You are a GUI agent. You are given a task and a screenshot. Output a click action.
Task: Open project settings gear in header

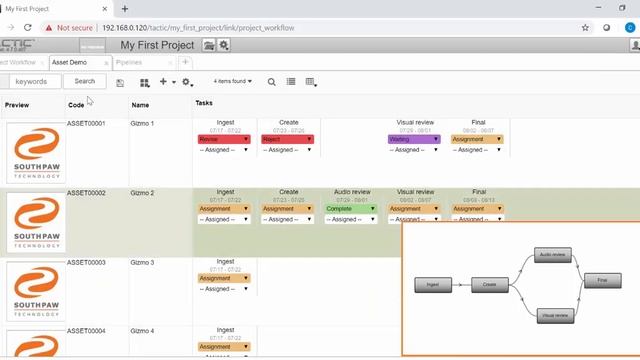224,45
